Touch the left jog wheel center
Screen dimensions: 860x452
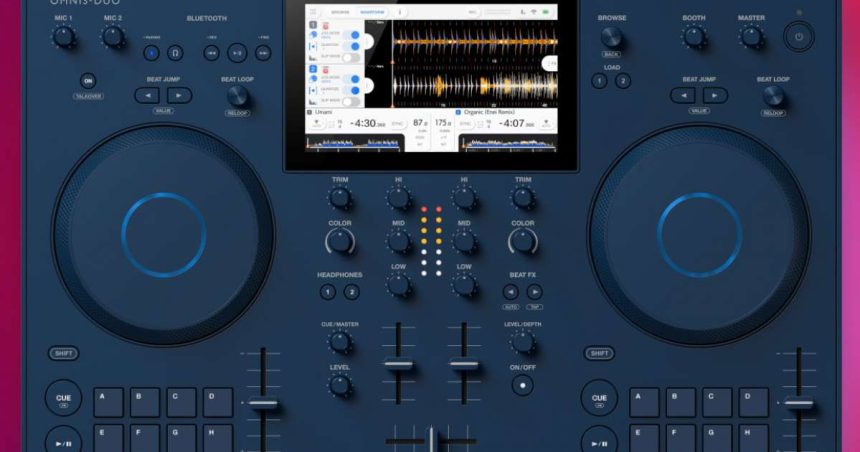[163, 234]
